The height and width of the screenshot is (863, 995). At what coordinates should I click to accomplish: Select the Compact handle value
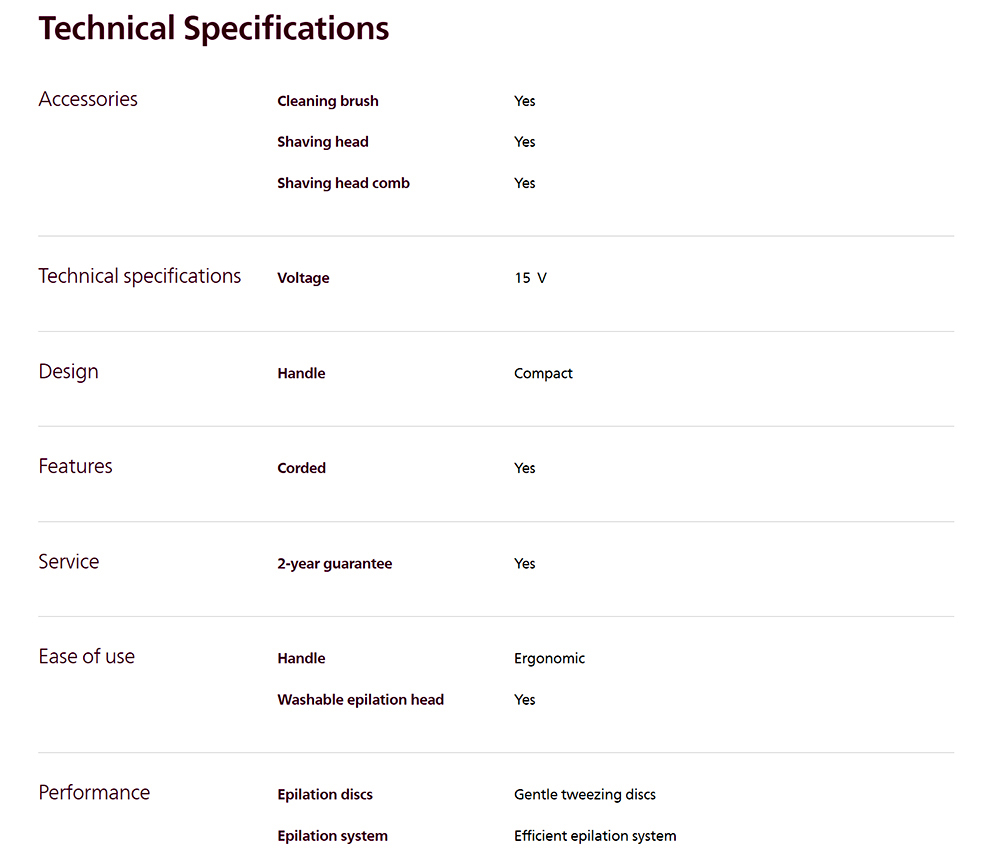click(543, 373)
